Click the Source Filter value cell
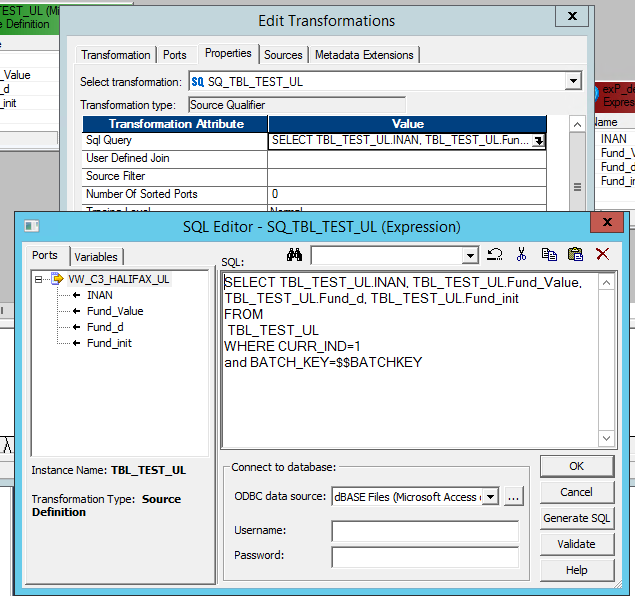 tap(407, 177)
